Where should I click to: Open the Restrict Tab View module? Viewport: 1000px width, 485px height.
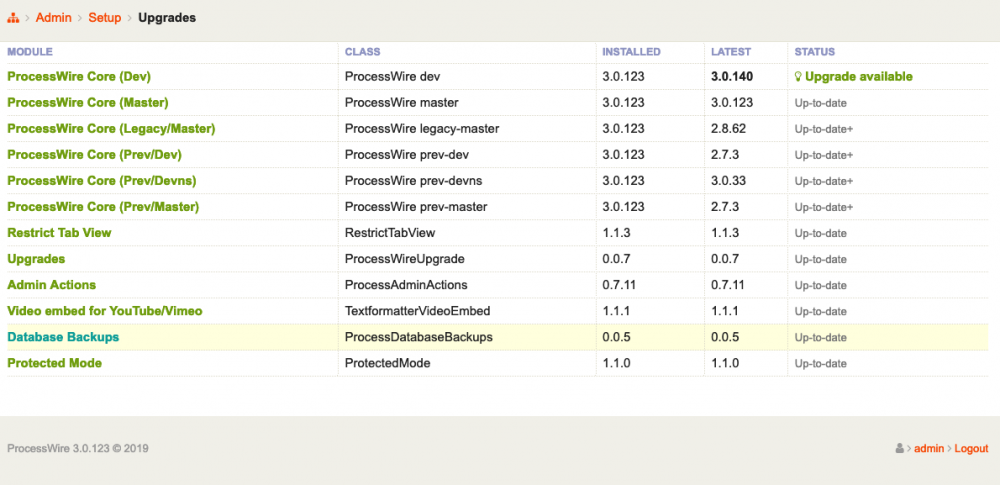(x=59, y=232)
